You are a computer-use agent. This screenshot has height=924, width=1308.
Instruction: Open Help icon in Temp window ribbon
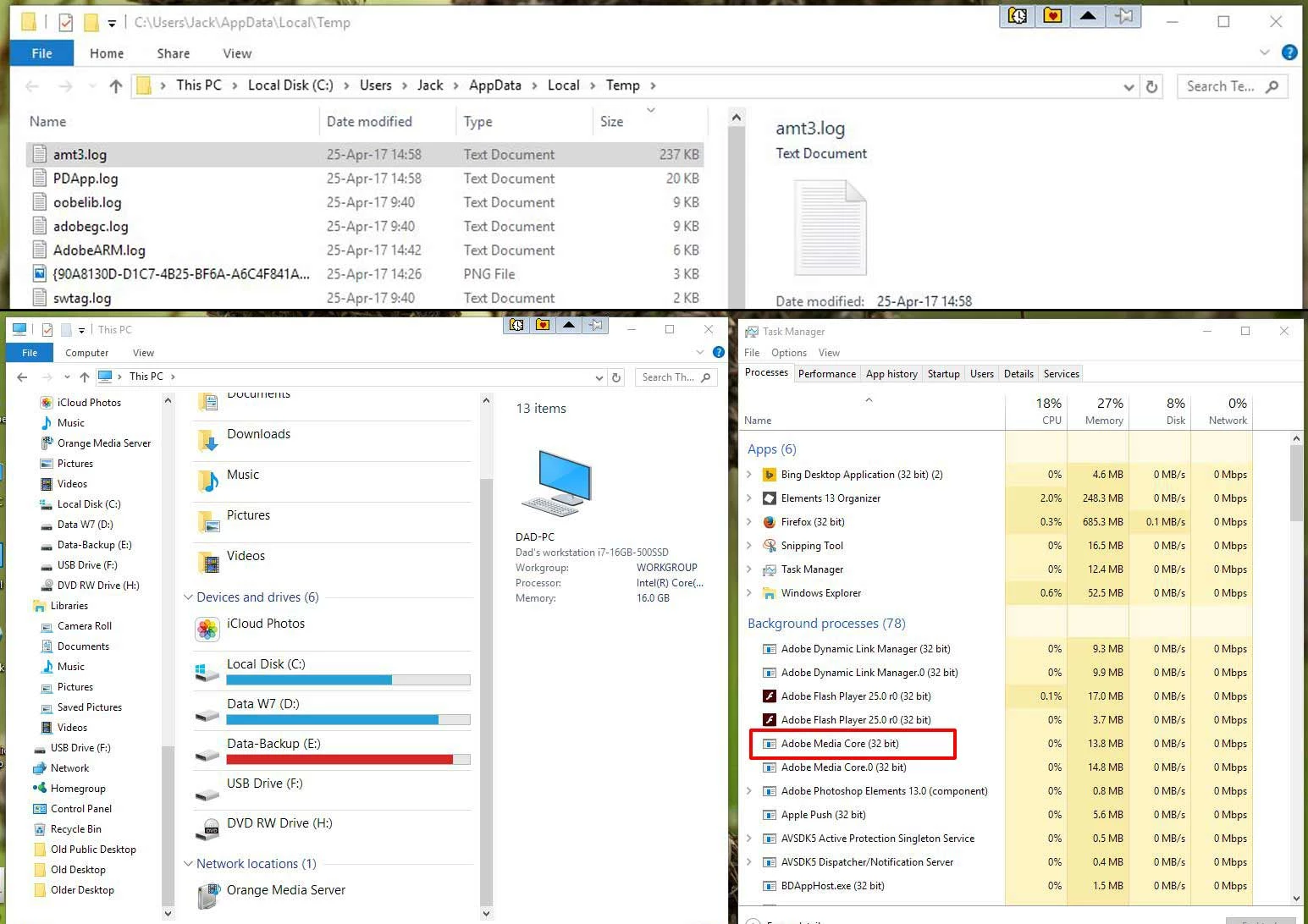(x=1289, y=52)
